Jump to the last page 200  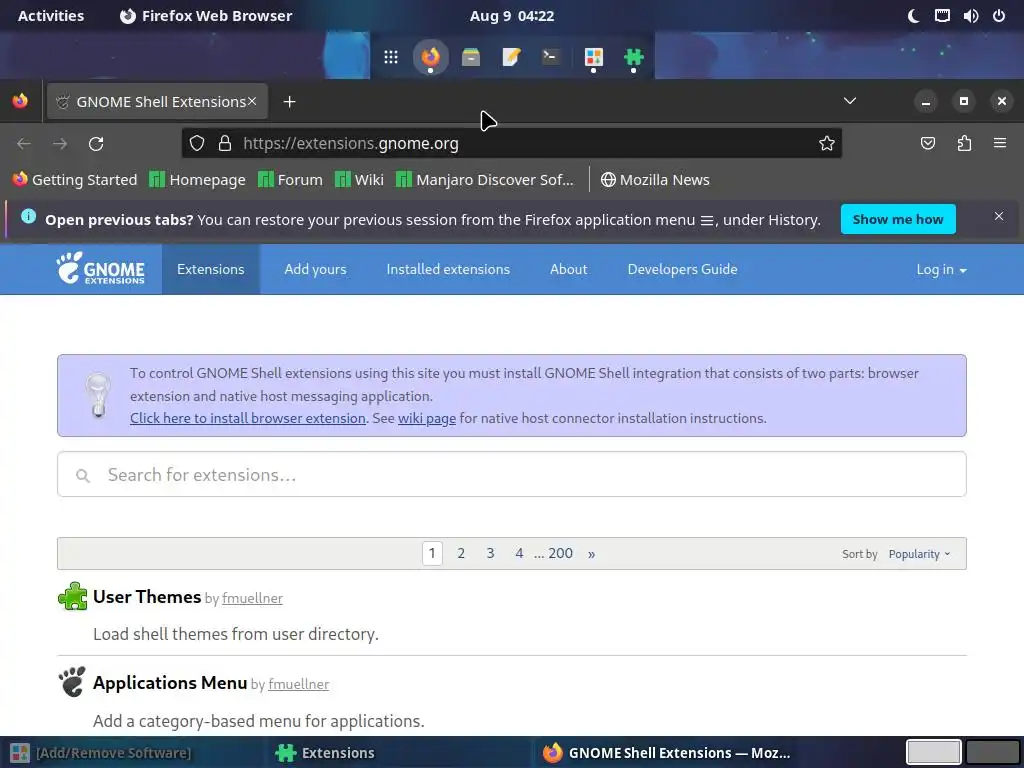(560, 553)
